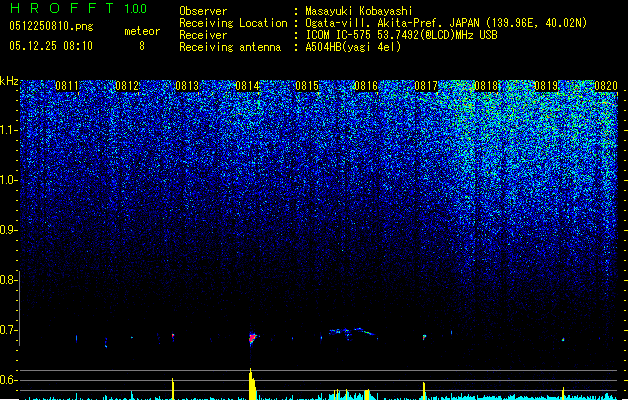Click the 0.8 kHz frequency axis label

pos(8,280)
